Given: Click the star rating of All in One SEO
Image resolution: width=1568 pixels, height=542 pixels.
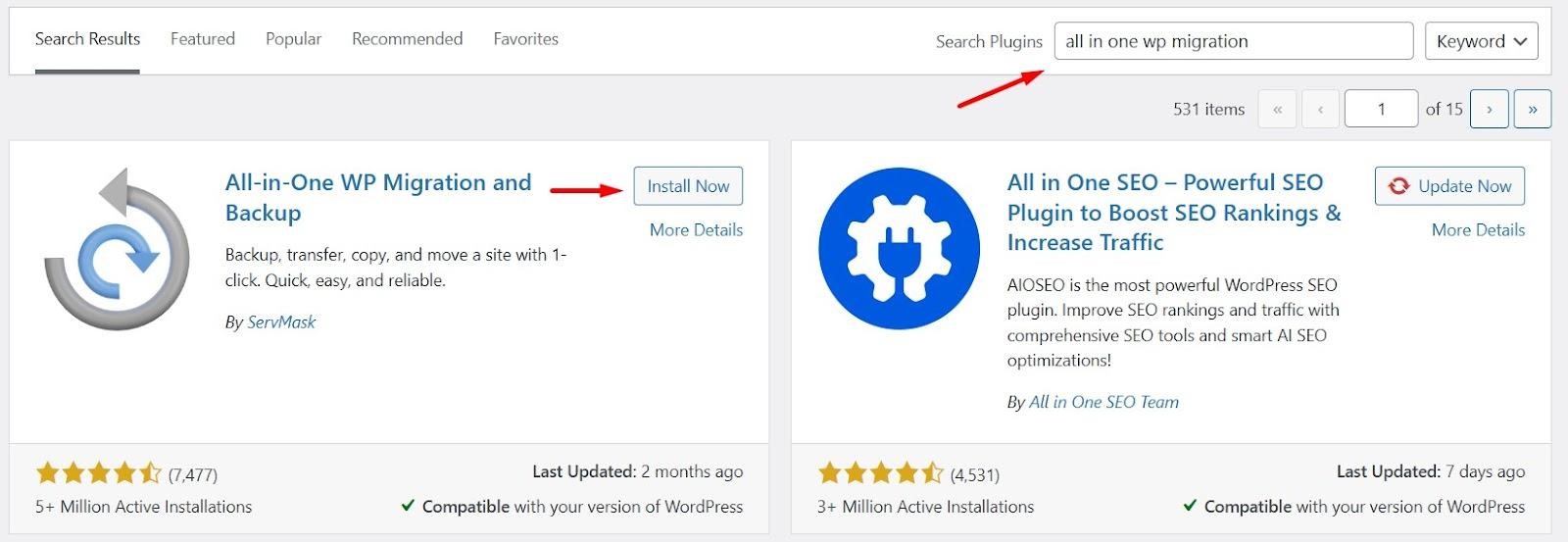Looking at the screenshot, I should pyautogui.click(x=880, y=474).
